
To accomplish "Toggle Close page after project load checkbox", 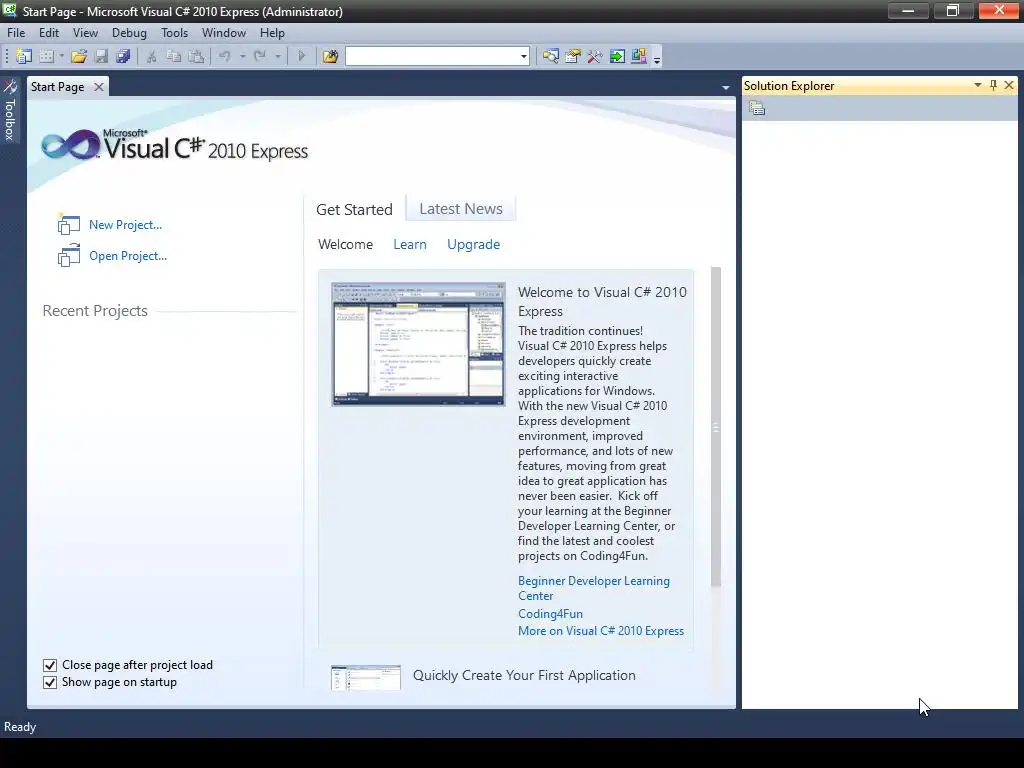I will 50,665.
